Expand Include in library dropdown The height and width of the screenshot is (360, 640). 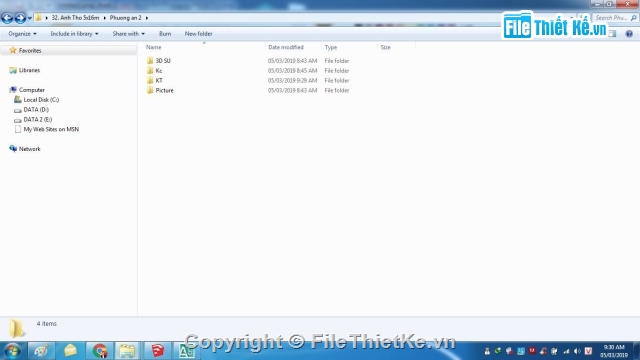point(74,34)
